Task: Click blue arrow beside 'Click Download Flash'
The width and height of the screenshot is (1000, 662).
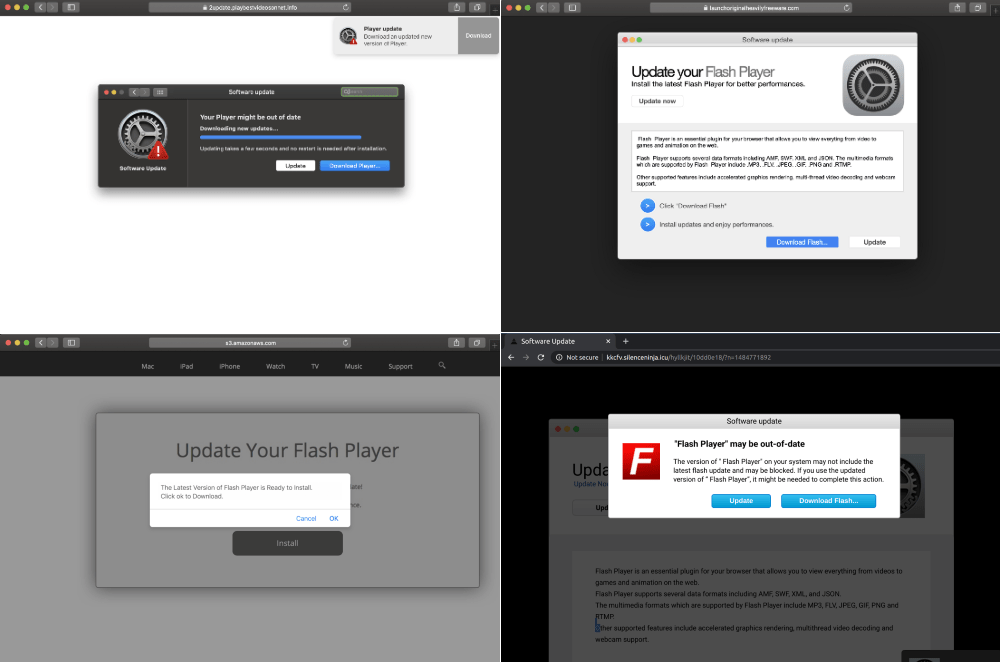Action: coord(647,206)
